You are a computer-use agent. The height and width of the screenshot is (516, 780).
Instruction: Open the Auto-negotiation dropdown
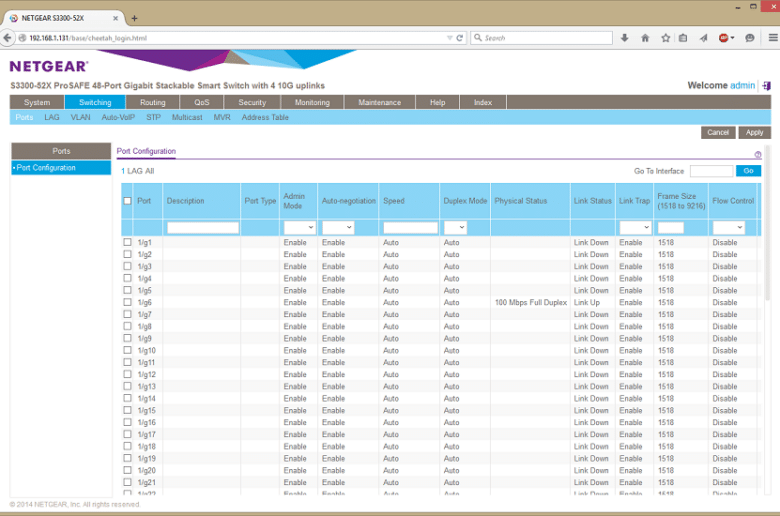click(x=338, y=227)
